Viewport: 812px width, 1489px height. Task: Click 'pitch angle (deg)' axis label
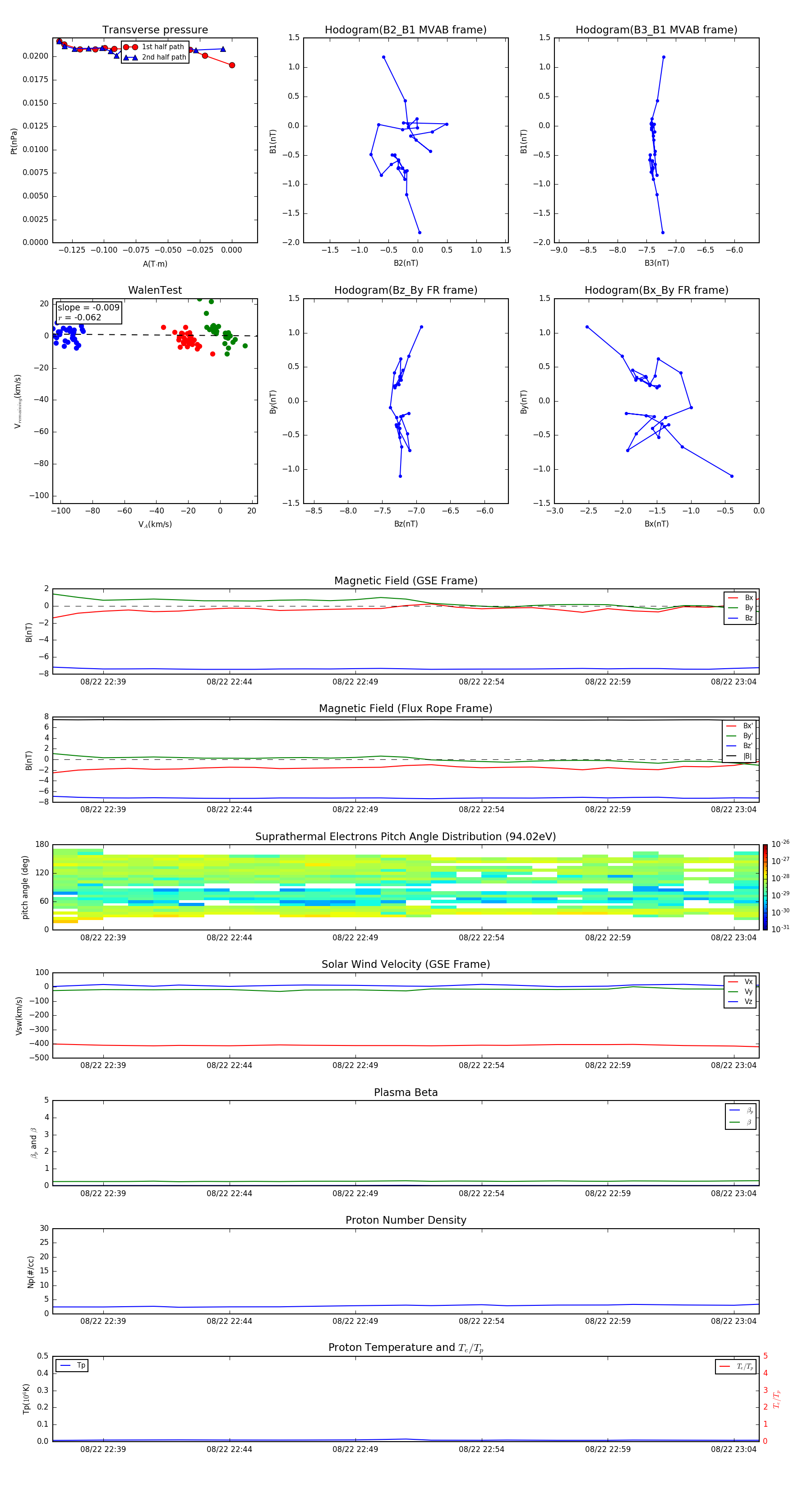(x=25, y=887)
